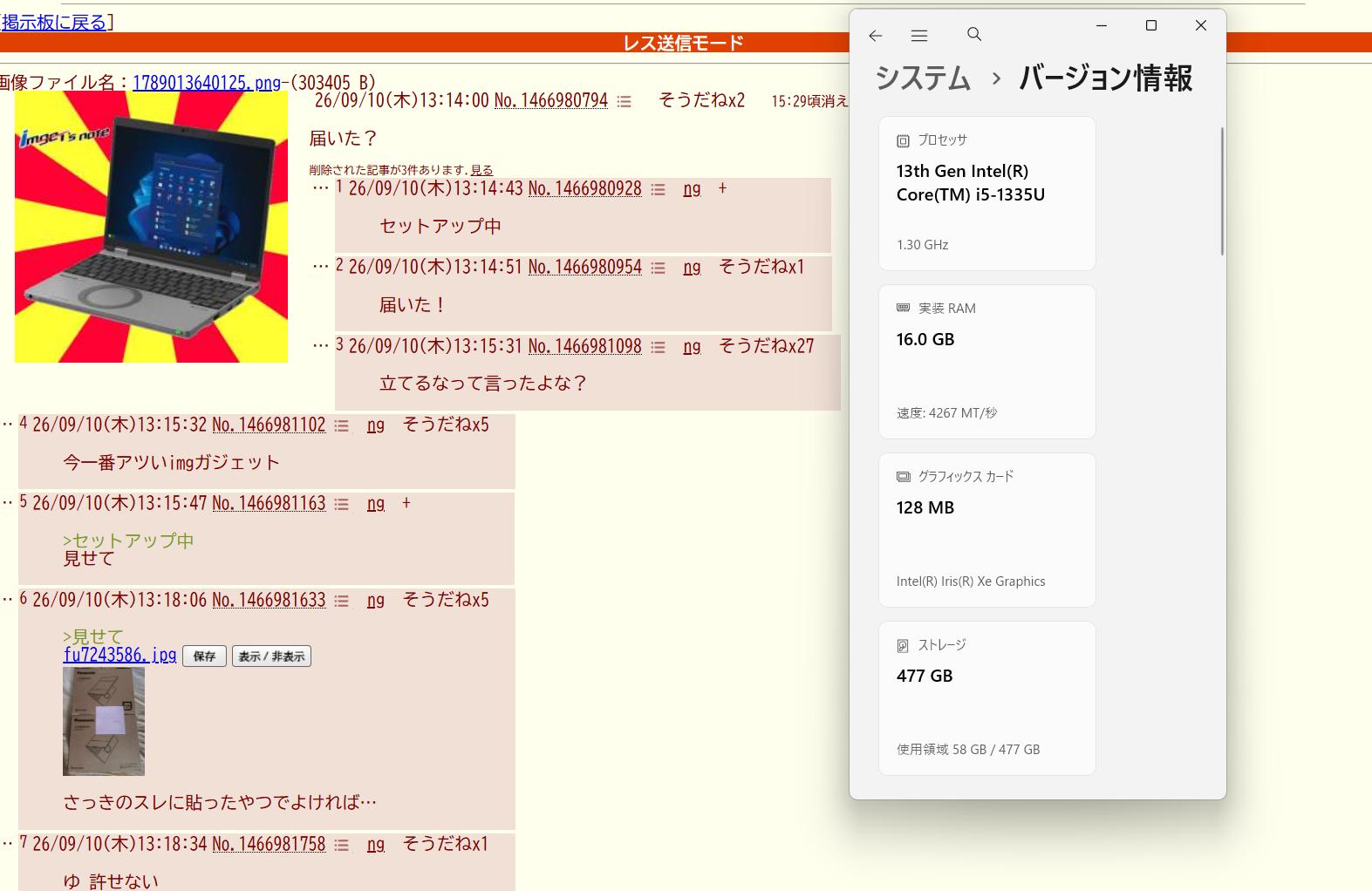Click the Settings window vertical scrollbar
This screenshot has width=1372, height=891.
click(x=1222, y=192)
